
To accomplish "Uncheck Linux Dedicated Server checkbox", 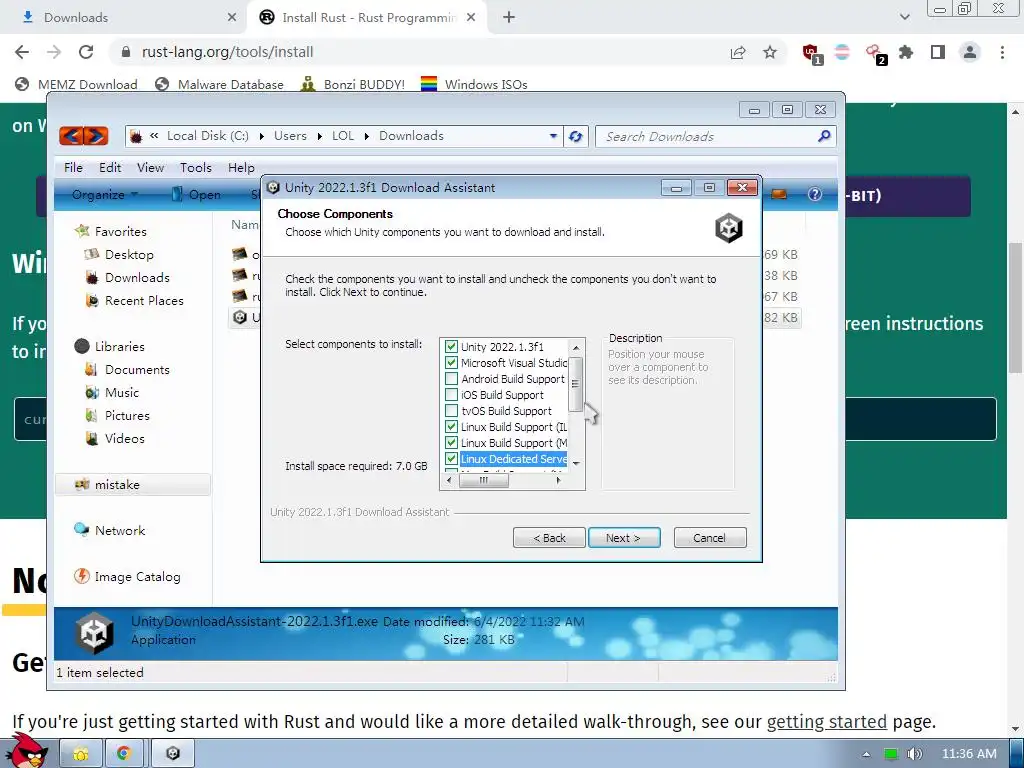I will tap(451, 458).
